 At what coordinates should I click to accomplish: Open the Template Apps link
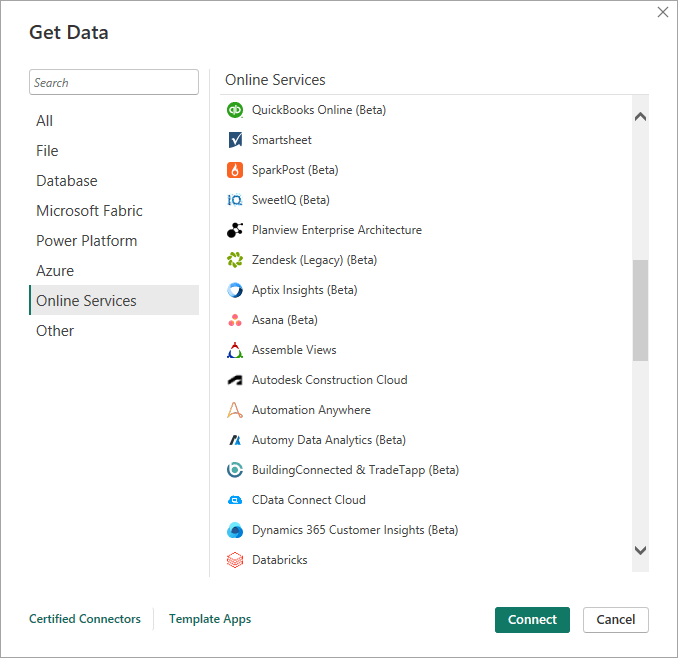pos(210,619)
